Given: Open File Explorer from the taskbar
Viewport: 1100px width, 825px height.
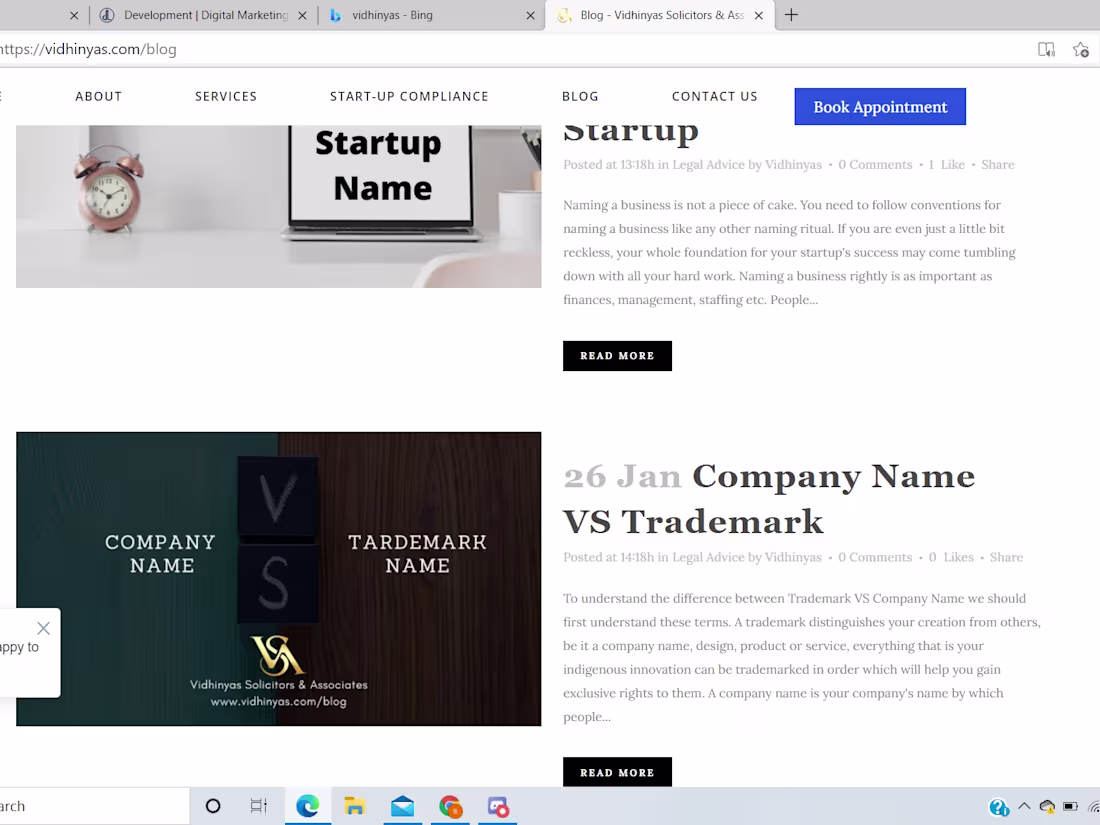Looking at the screenshot, I should click(355, 806).
